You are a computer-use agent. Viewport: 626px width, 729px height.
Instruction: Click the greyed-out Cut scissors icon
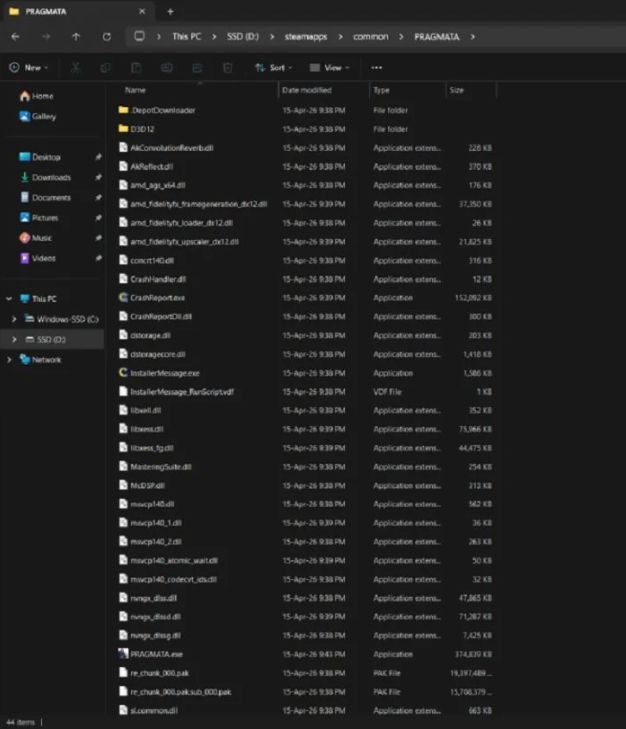click(x=75, y=68)
